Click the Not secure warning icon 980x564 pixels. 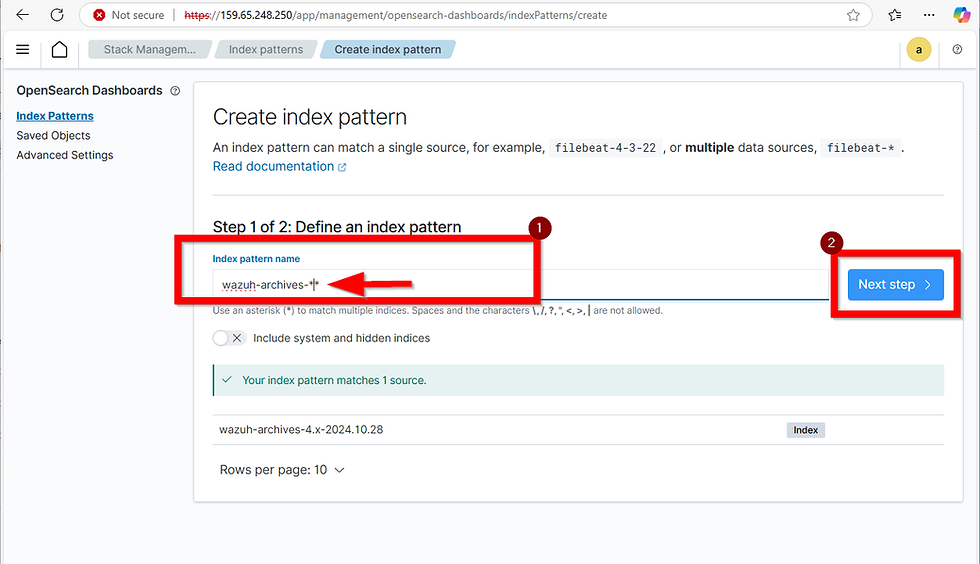[x=99, y=15]
